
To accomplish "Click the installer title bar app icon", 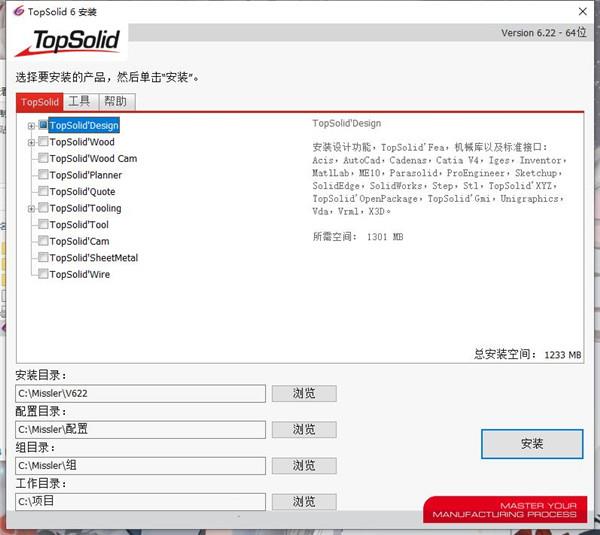I will [x=18, y=11].
